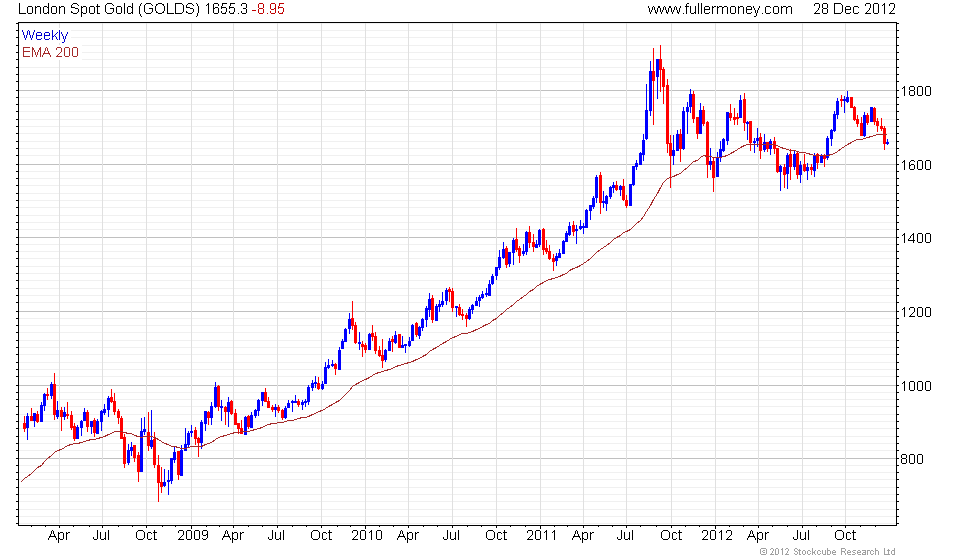The width and height of the screenshot is (980, 560).
Task: Click the 1000 price axis label
Action: 916,386
